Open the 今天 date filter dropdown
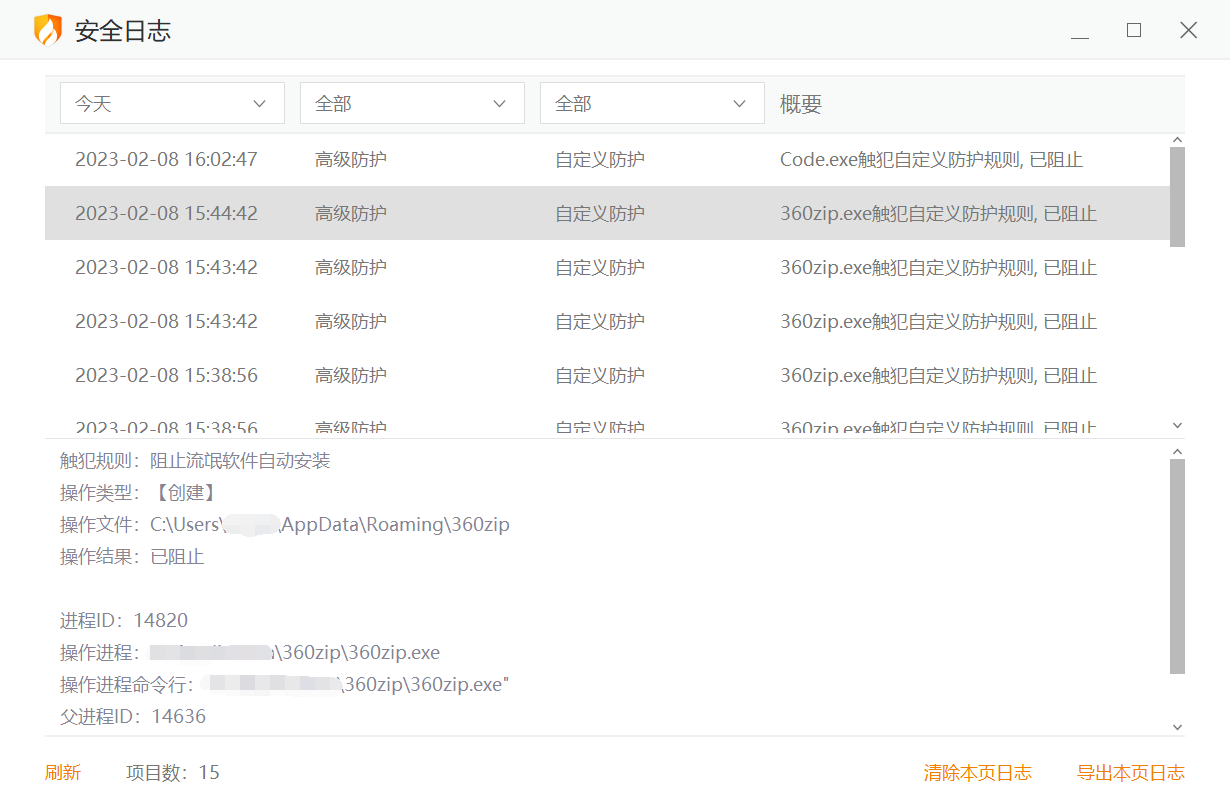This screenshot has width=1230, height=810. coord(172,103)
